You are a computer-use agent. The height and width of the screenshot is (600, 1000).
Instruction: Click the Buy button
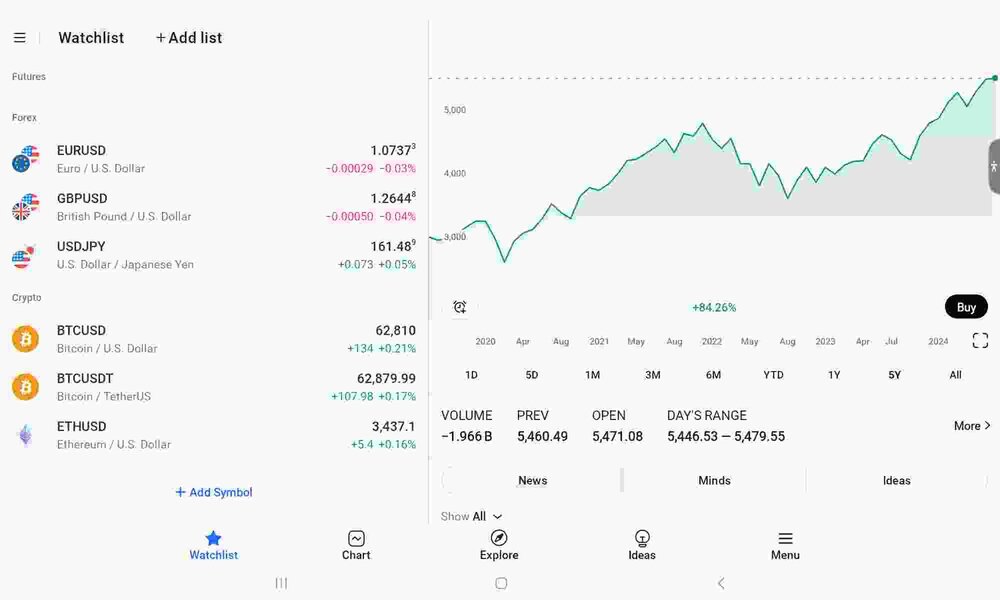[x=966, y=307]
